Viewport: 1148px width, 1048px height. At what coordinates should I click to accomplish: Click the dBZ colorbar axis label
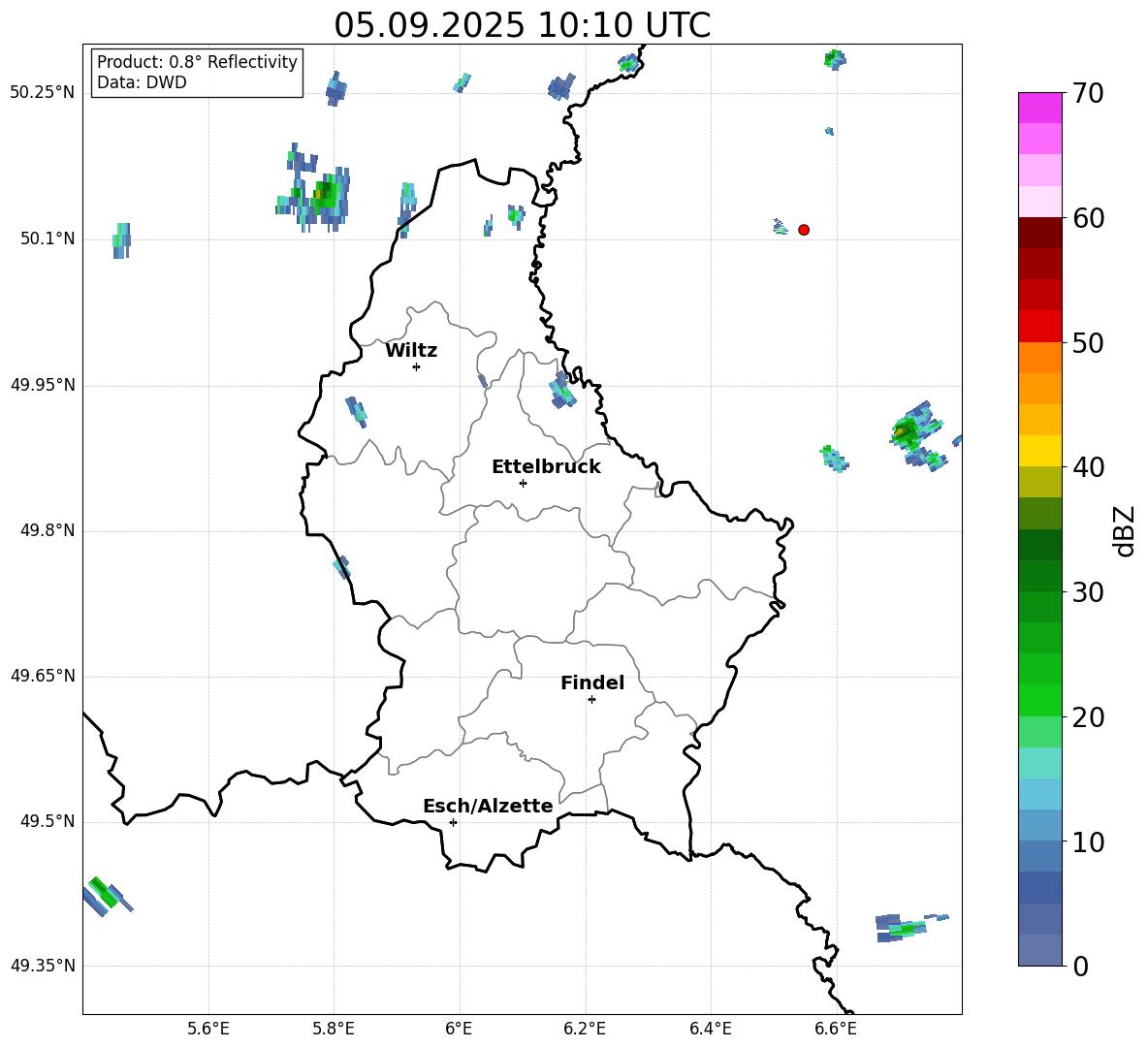[1125, 530]
